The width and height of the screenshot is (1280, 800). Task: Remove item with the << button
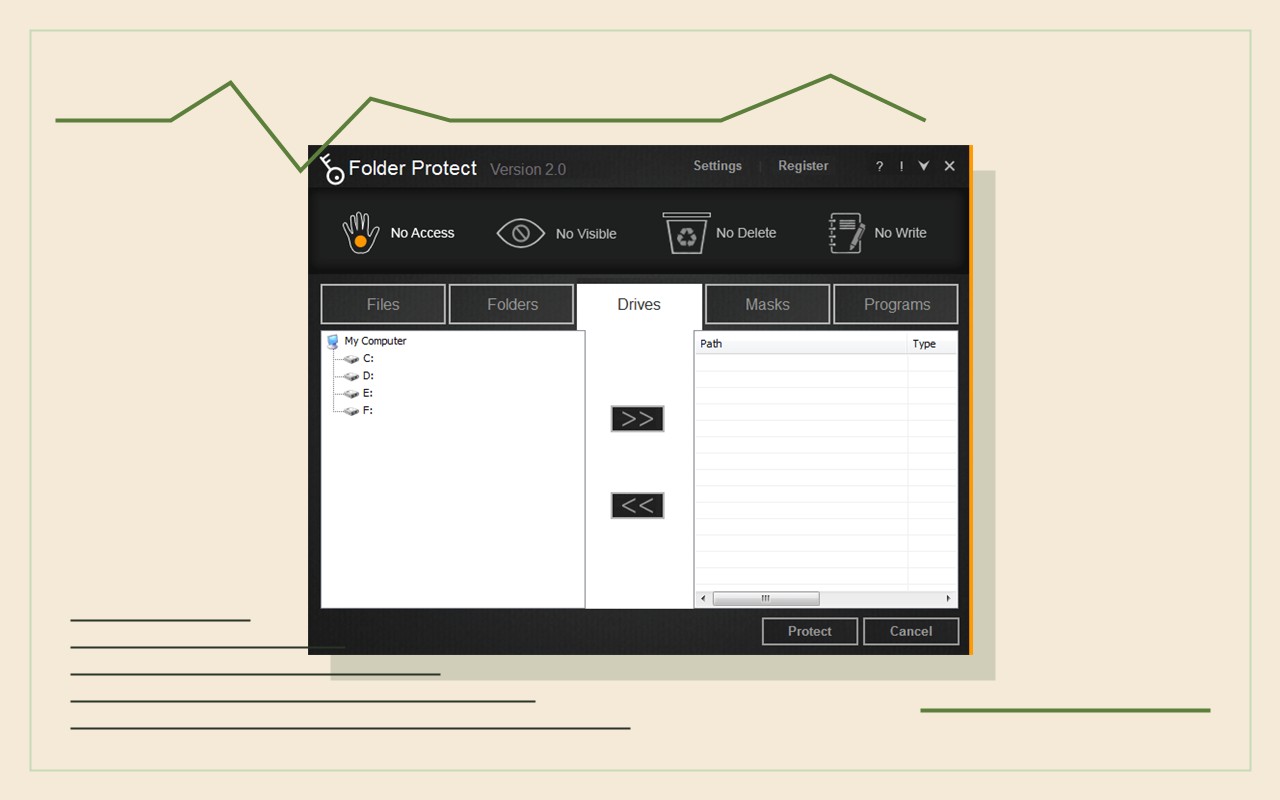tap(637, 506)
